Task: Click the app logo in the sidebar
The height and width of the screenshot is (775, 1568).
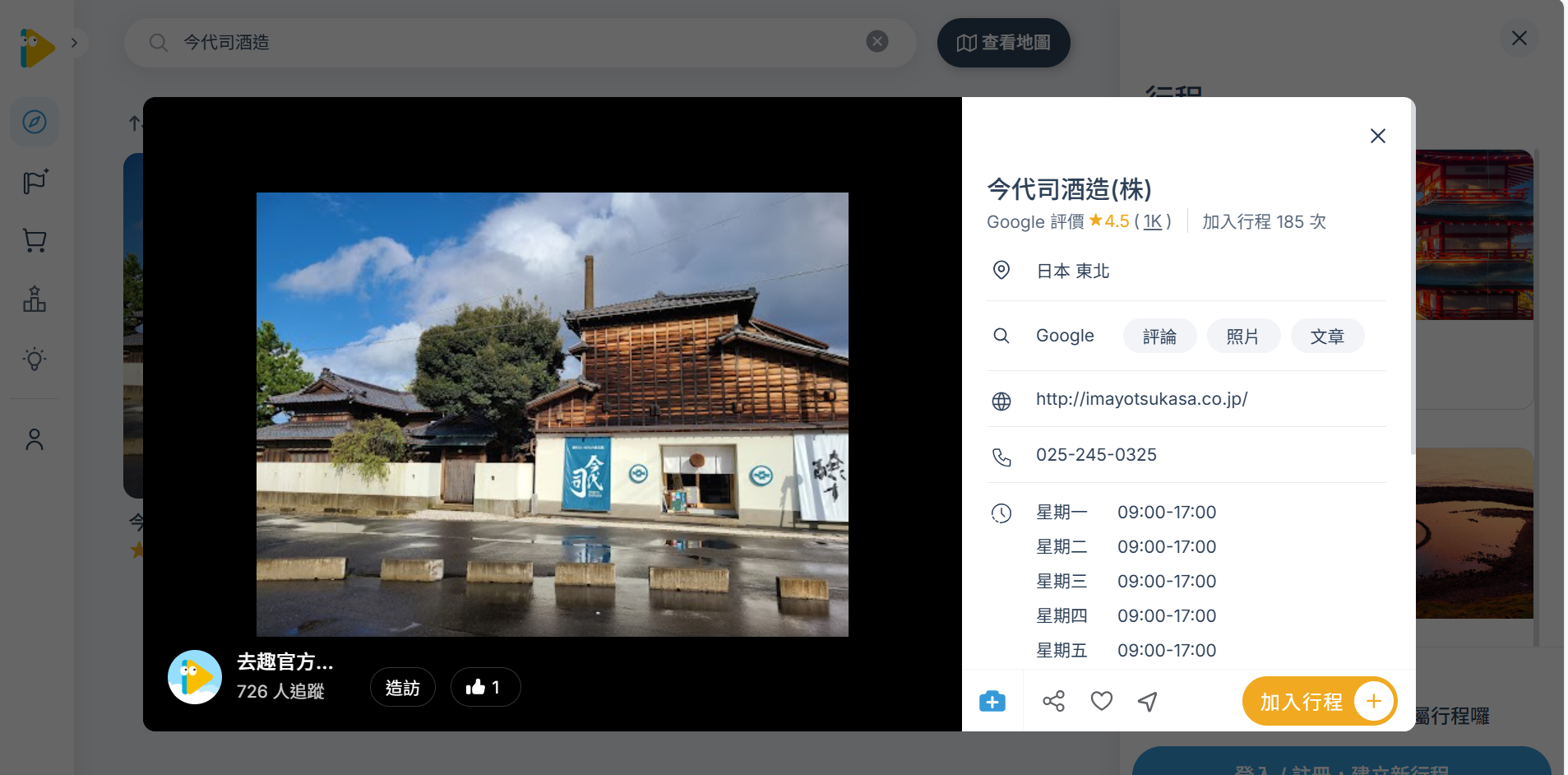Action: pyautogui.click(x=37, y=47)
